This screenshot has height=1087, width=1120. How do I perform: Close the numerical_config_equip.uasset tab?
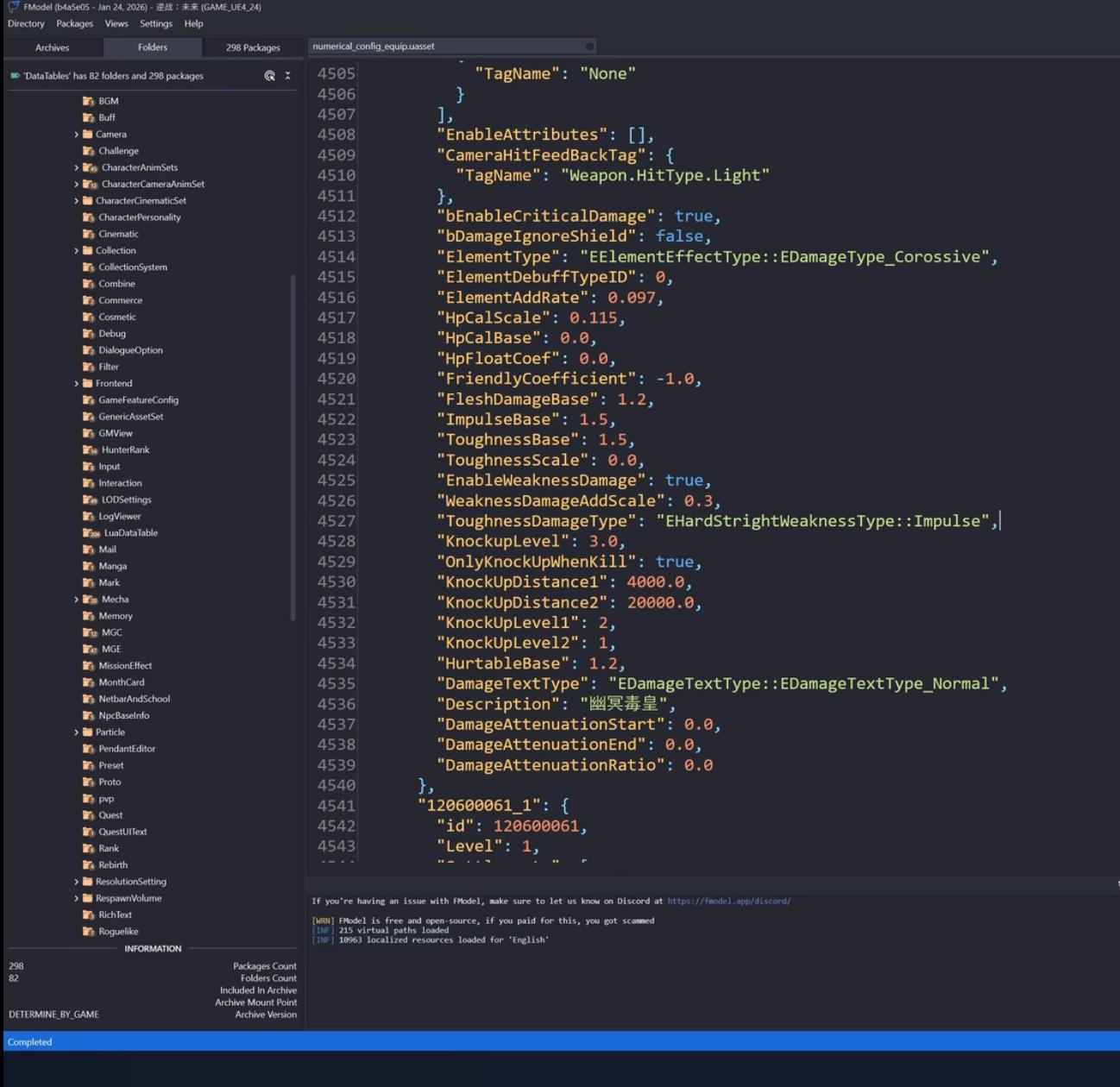tap(589, 47)
